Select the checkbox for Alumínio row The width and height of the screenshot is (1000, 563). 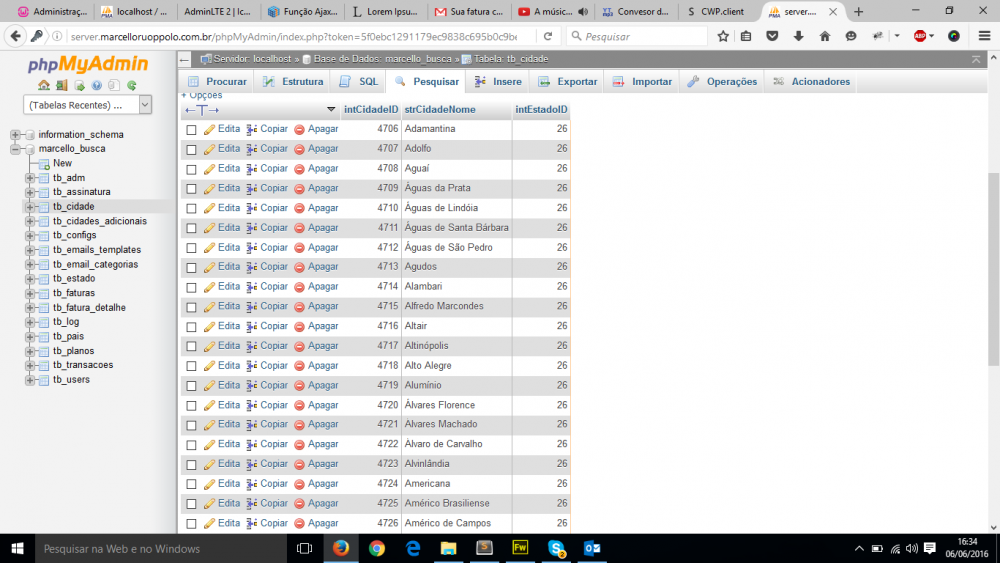(x=191, y=386)
